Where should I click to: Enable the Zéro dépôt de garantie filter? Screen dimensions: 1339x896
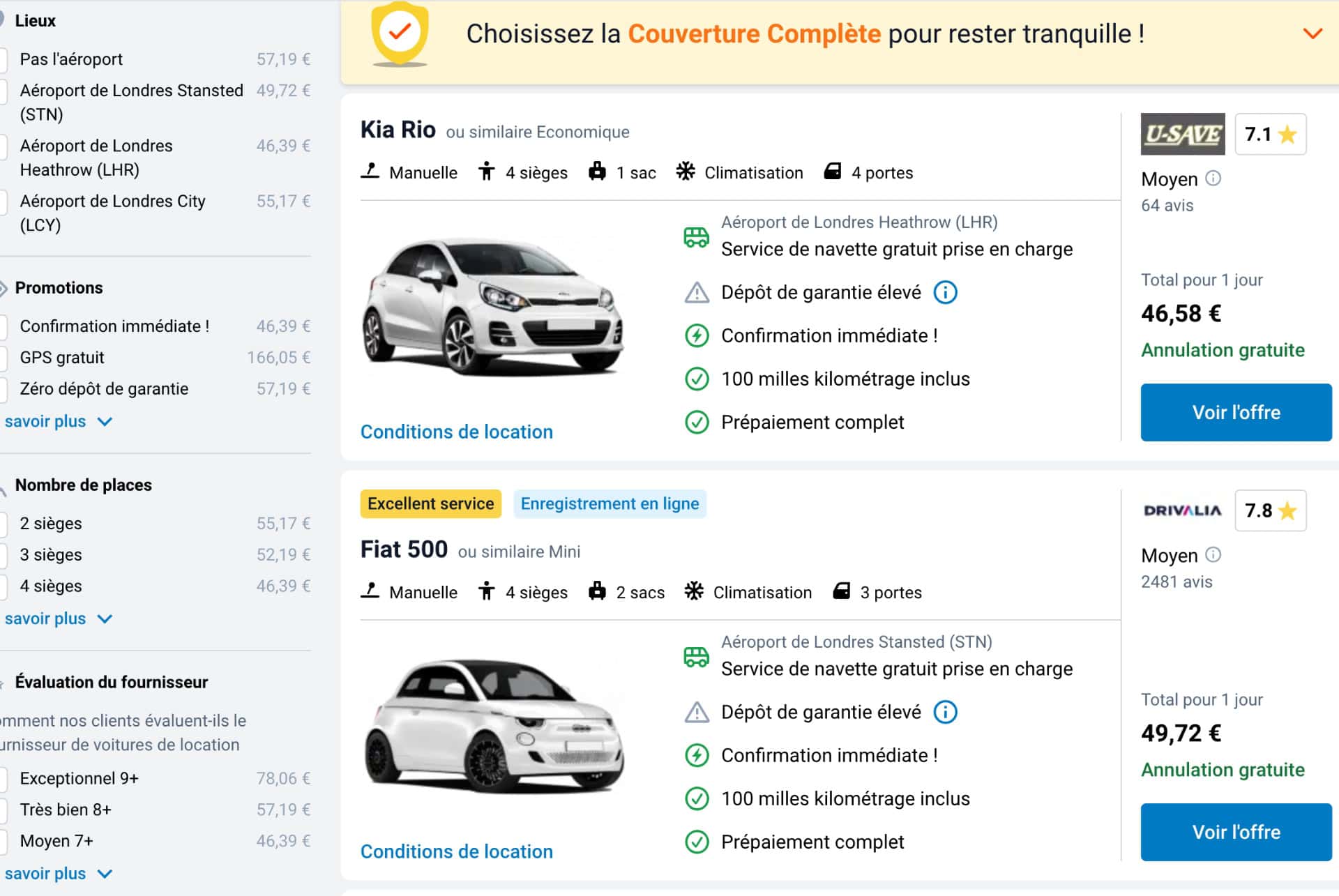tap(3, 389)
